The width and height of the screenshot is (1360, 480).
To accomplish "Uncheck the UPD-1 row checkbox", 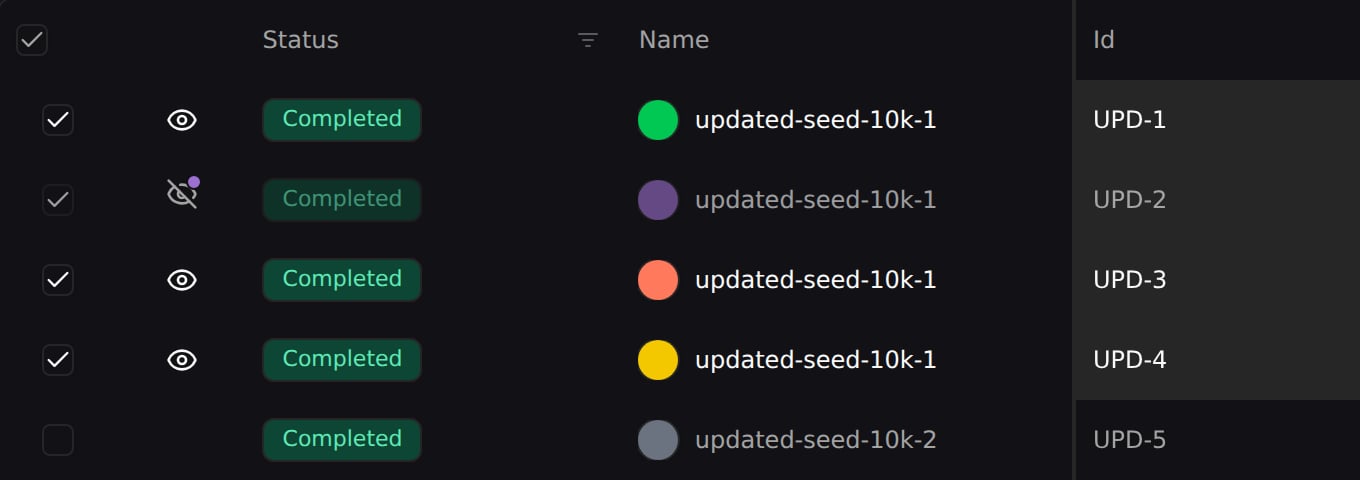I will (58, 120).
